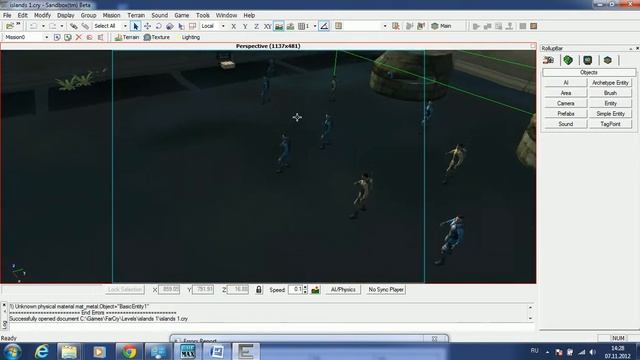Viewport: 640px width, 360px height.
Task: Click the Speed value field
Action: point(295,289)
